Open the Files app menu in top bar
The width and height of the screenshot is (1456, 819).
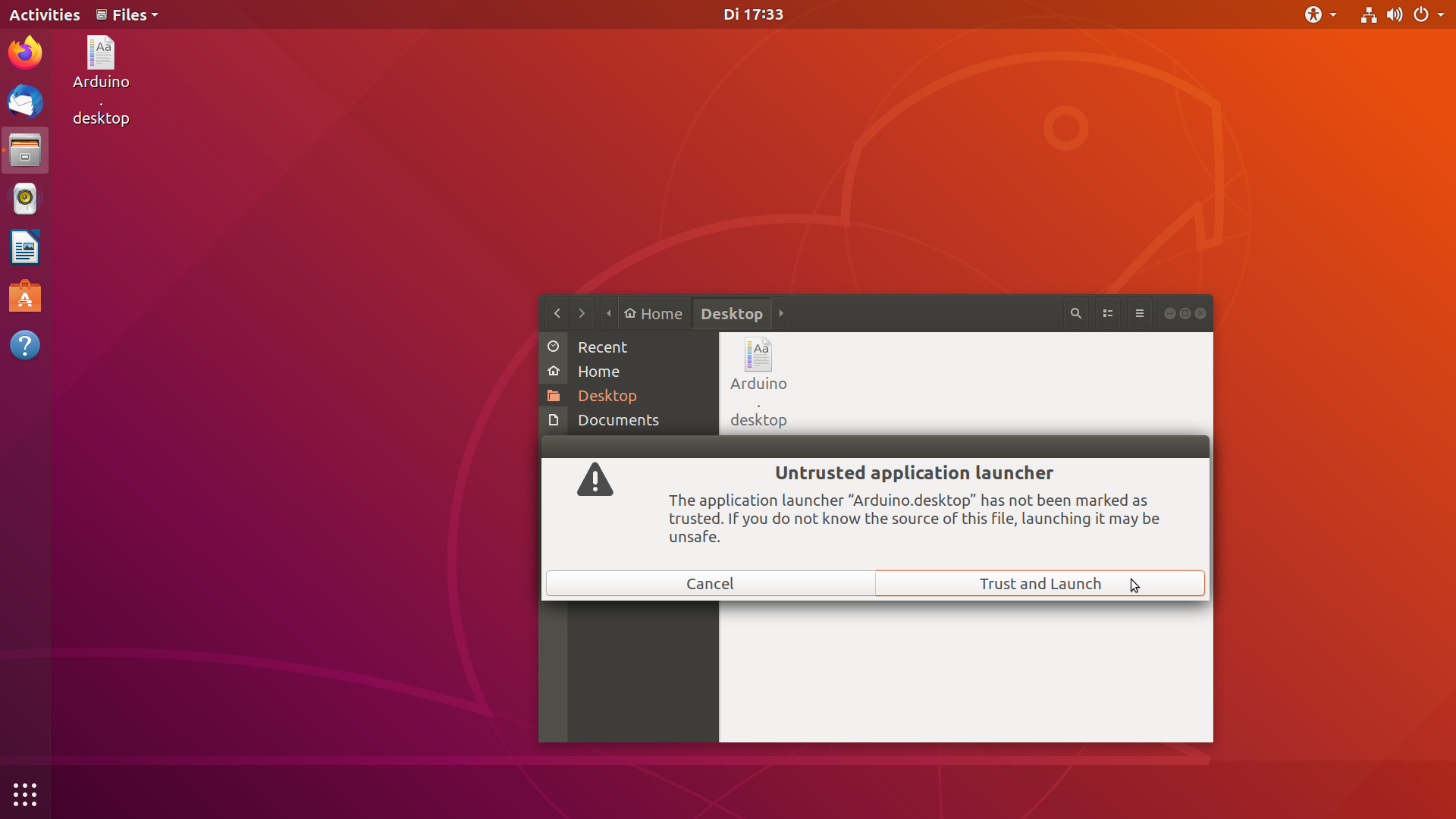(127, 14)
